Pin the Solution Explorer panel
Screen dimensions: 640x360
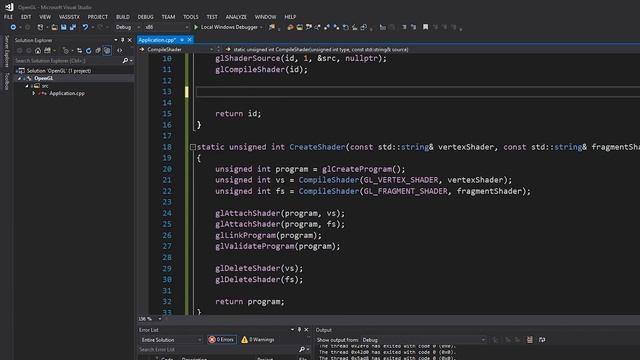[x=122, y=40]
